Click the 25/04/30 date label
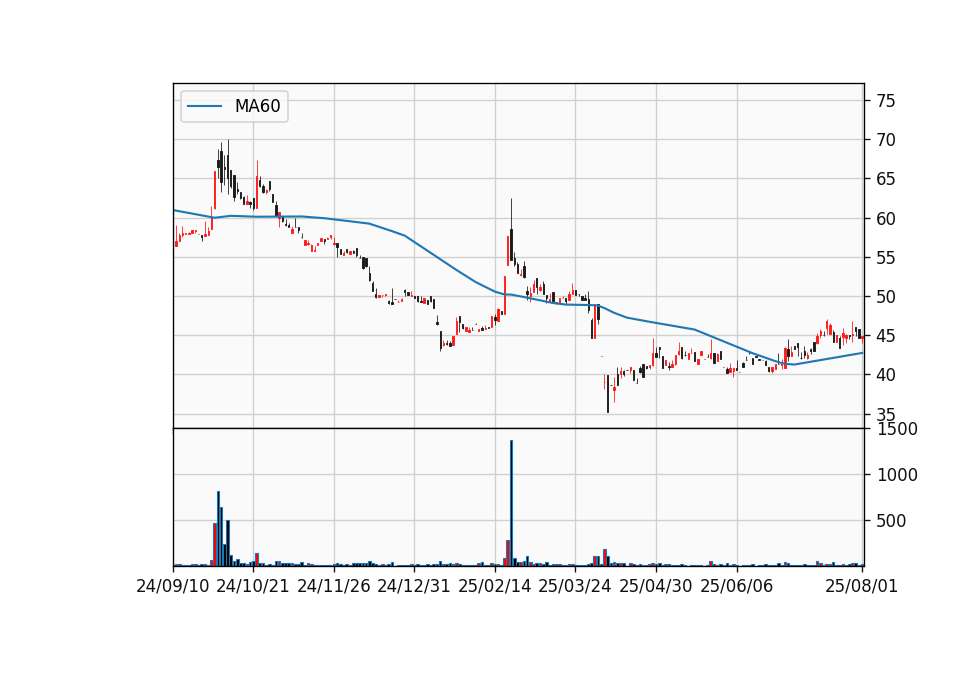960x690 pixels. [x=656, y=586]
